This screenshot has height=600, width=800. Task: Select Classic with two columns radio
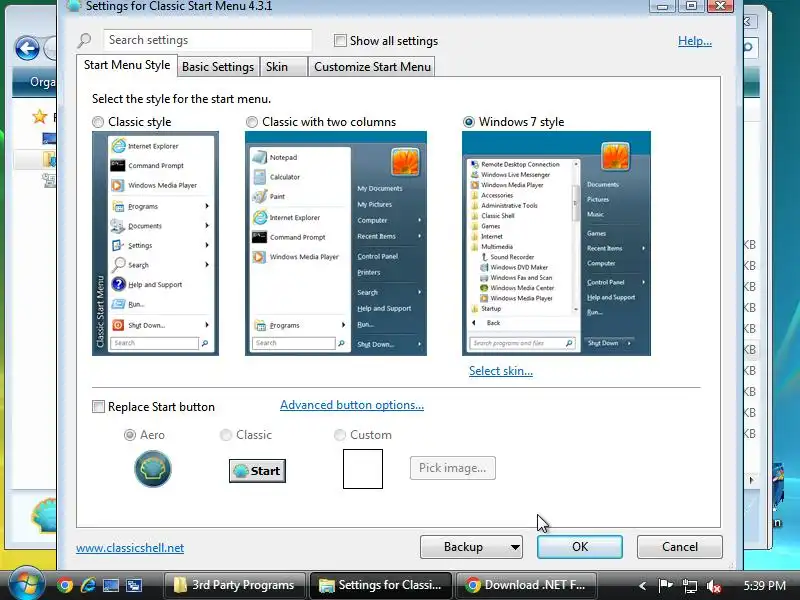click(x=252, y=122)
